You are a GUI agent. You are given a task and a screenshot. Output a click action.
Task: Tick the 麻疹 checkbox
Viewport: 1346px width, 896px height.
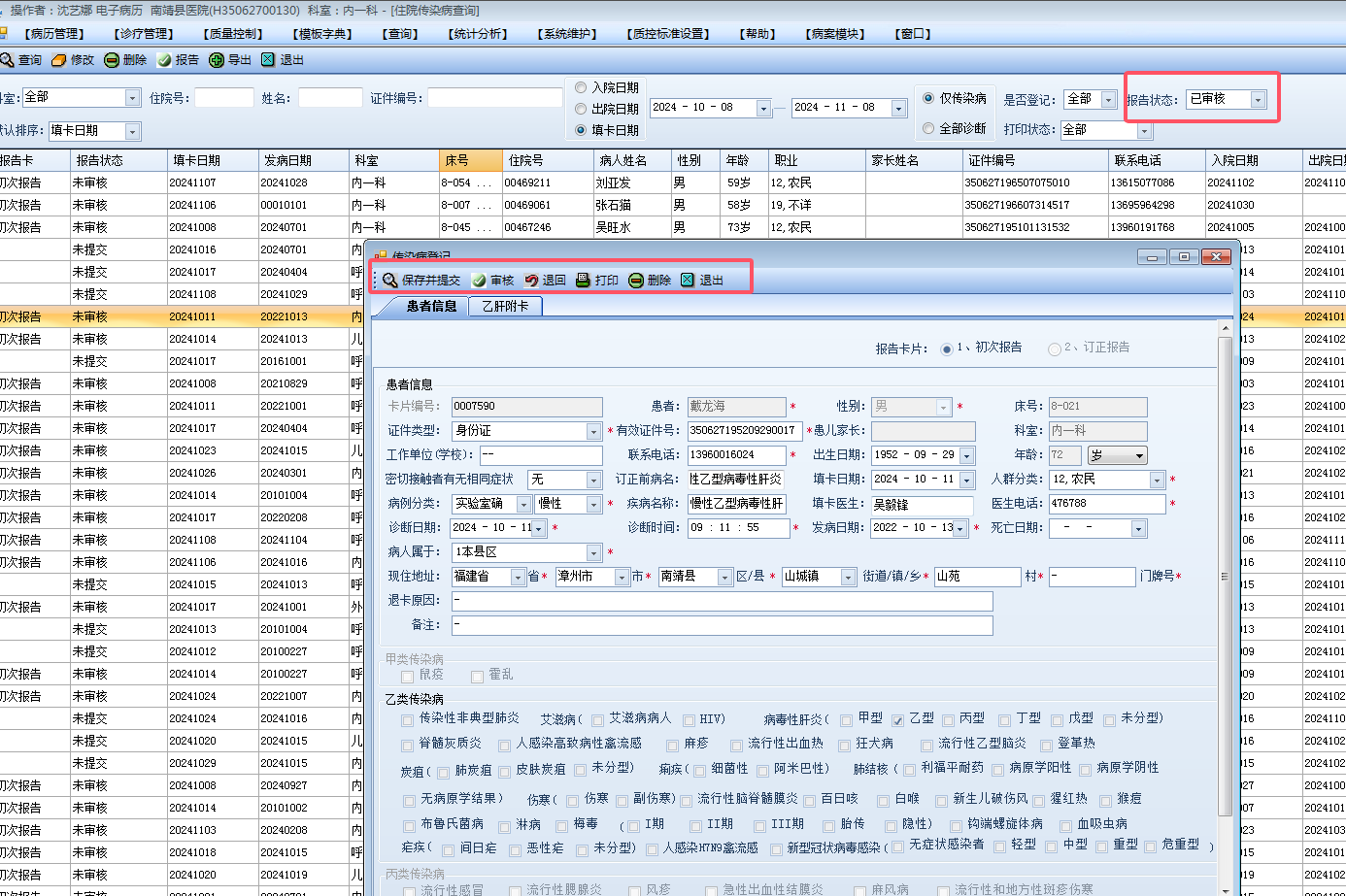click(673, 745)
